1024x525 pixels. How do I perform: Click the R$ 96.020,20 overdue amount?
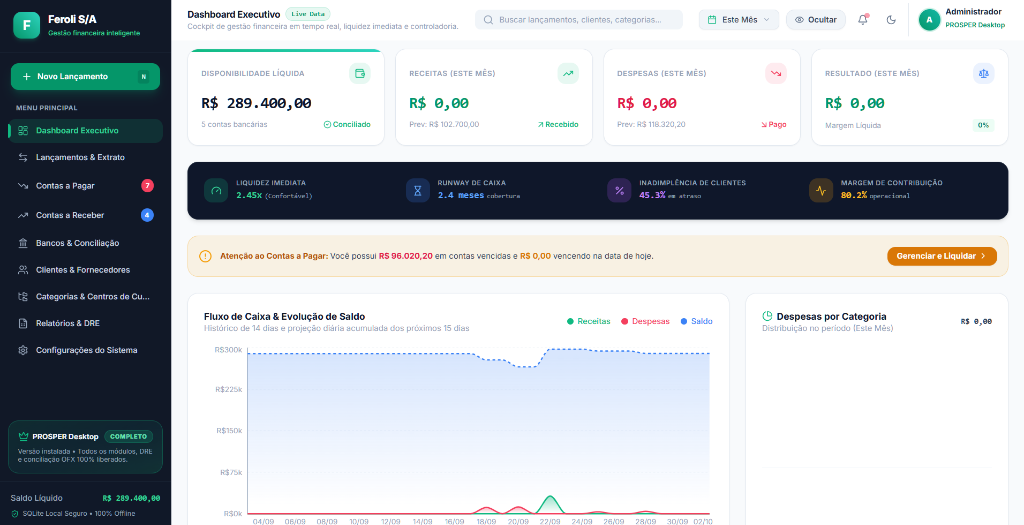click(x=406, y=256)
